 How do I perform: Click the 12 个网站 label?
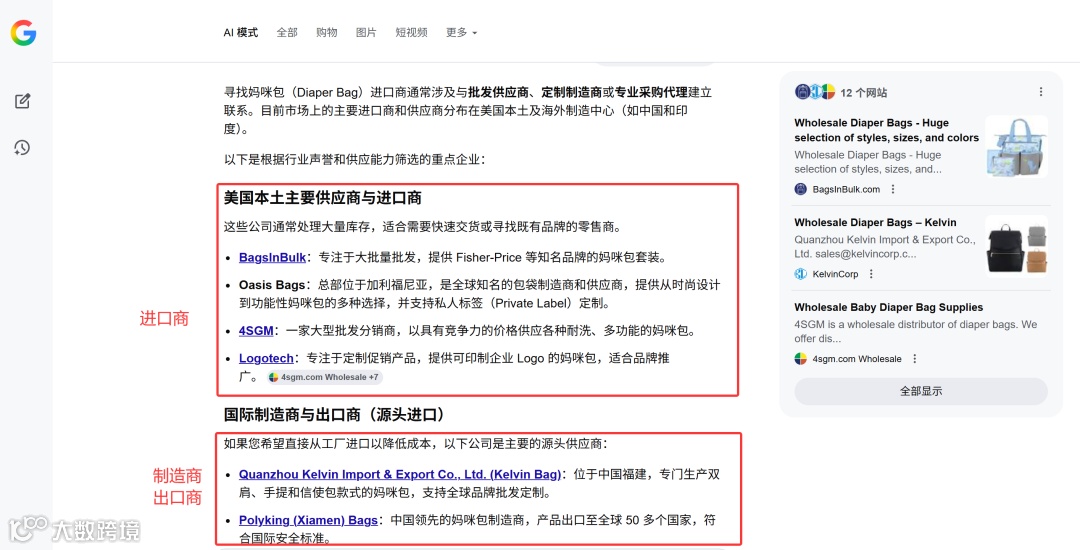(x=864, y=92)
